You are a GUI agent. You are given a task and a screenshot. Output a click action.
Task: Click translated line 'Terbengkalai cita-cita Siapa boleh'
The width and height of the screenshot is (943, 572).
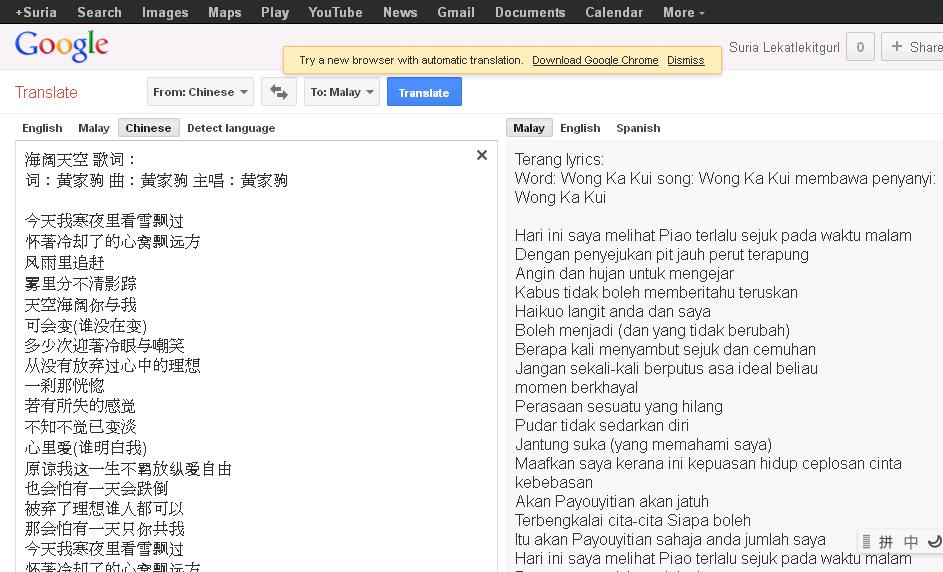633,520
